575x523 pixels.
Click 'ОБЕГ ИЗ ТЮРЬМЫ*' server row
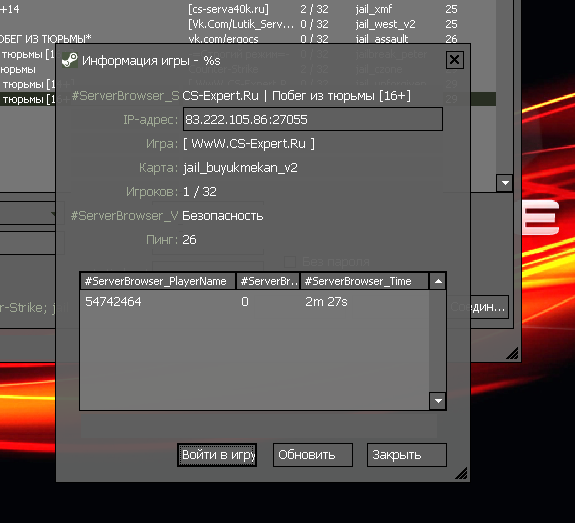45,39
